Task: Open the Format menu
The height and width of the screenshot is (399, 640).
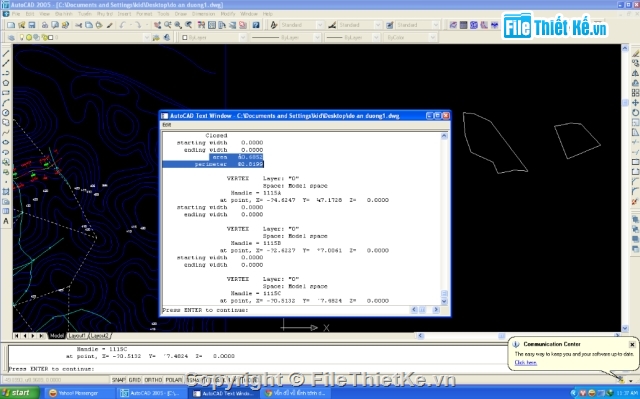Action: pos(144,14)
